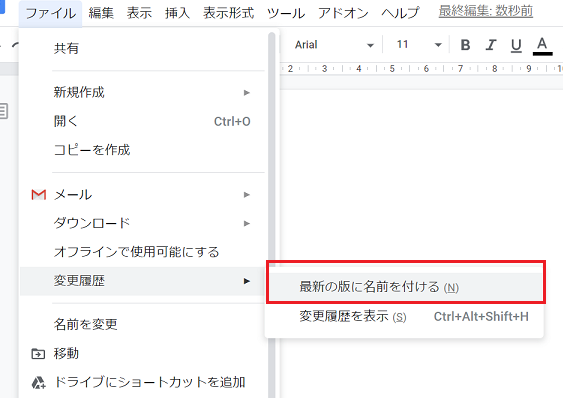Open the ツール menu
The image size is (563, 398).
point(286,13)
